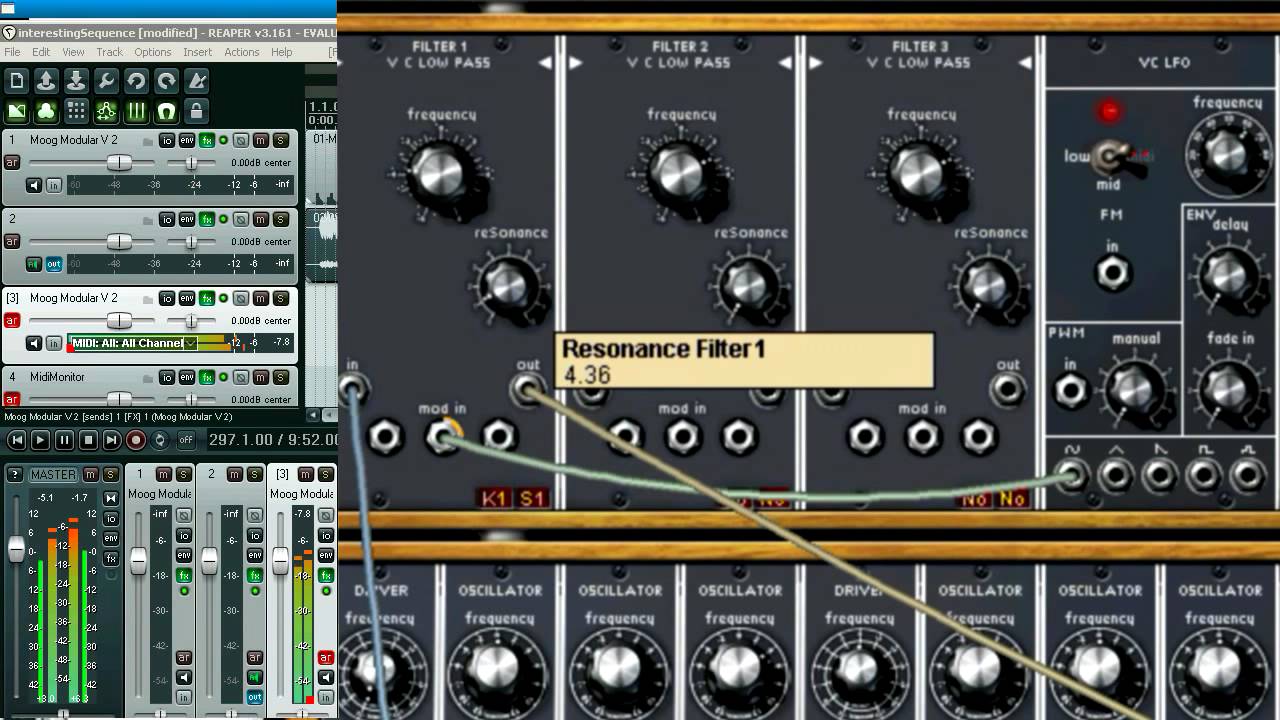Toggle the transport repeat button
The height and width of the screenshot is (720, 1280).
(x=159, y=440)
